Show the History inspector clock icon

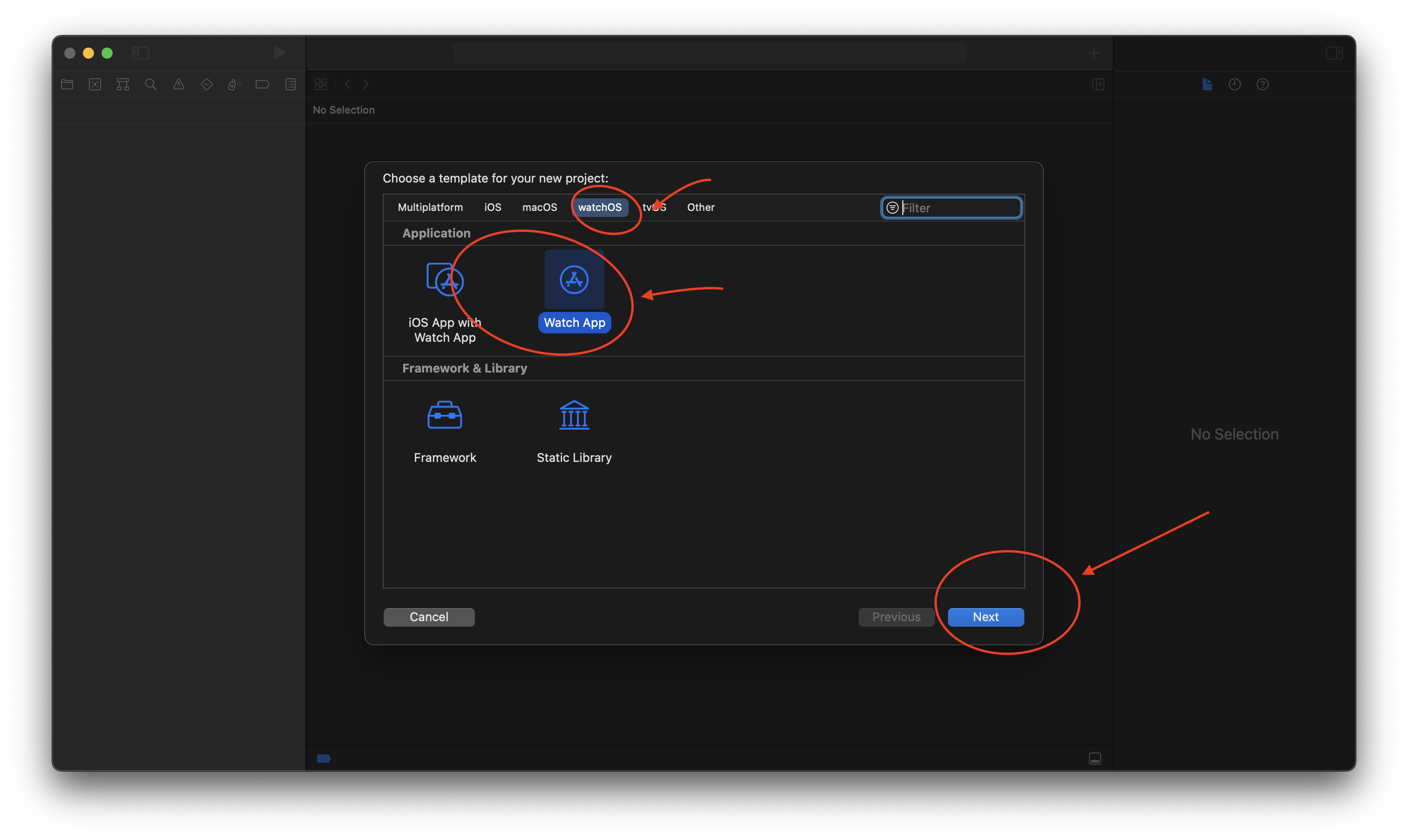click(x=1235, y=84)
